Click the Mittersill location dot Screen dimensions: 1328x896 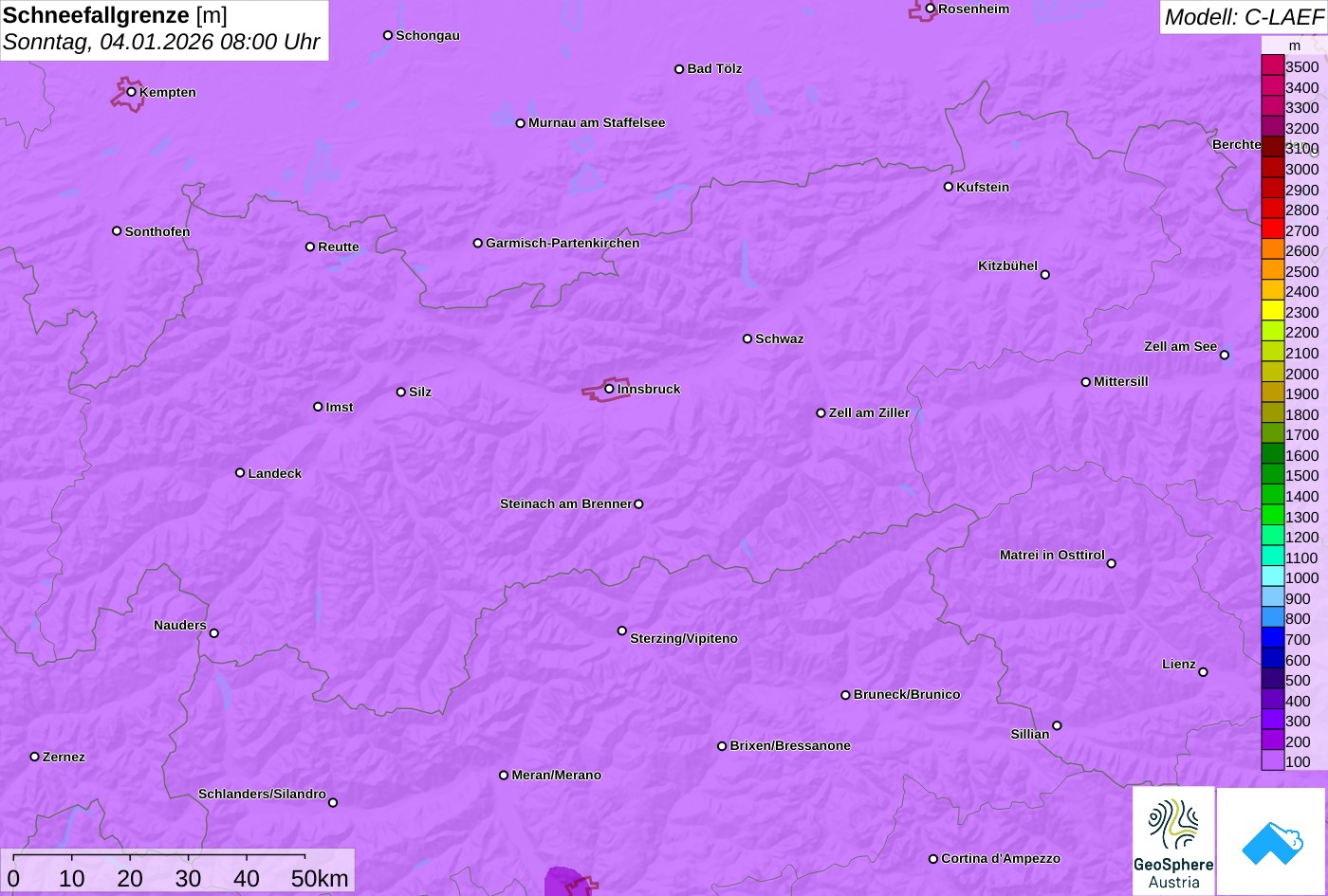coord(1086,382)
